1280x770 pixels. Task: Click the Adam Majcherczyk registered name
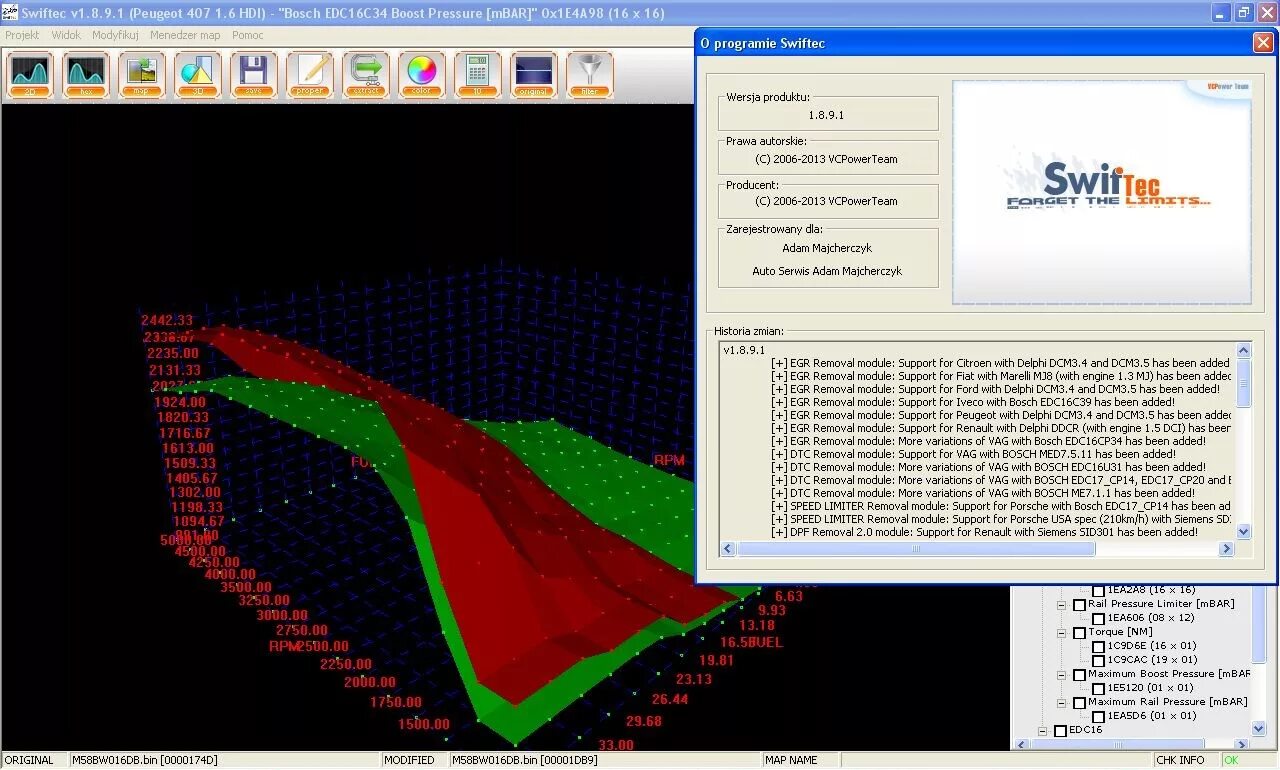click(x=827, y=248)
